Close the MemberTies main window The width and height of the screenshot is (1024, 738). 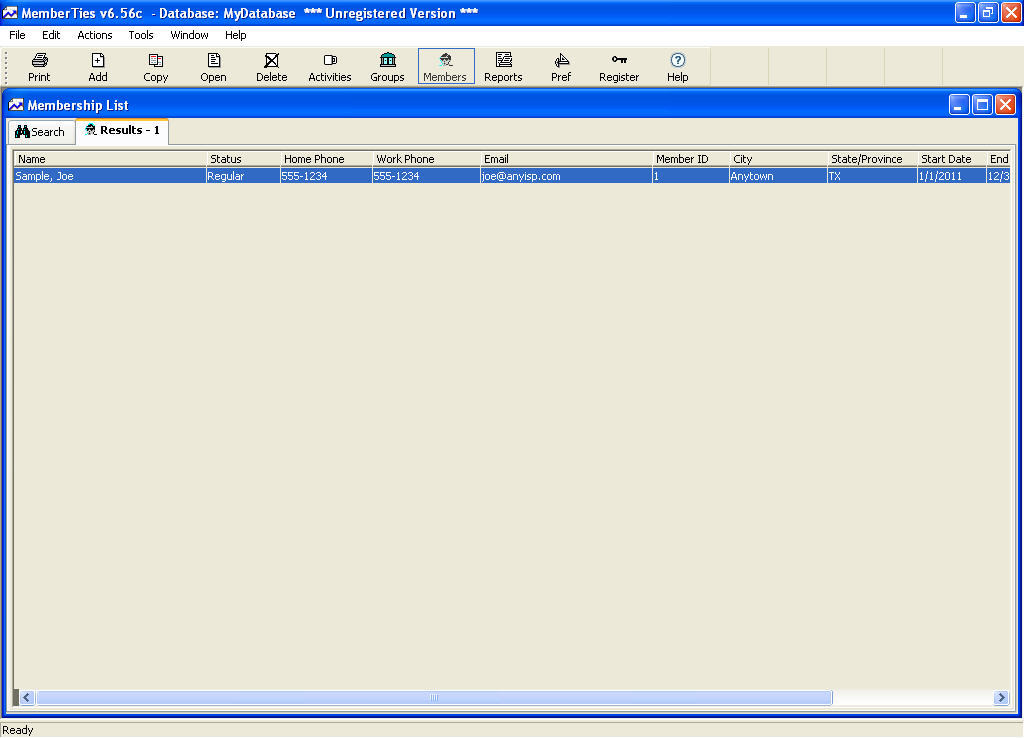point(1011,13)
